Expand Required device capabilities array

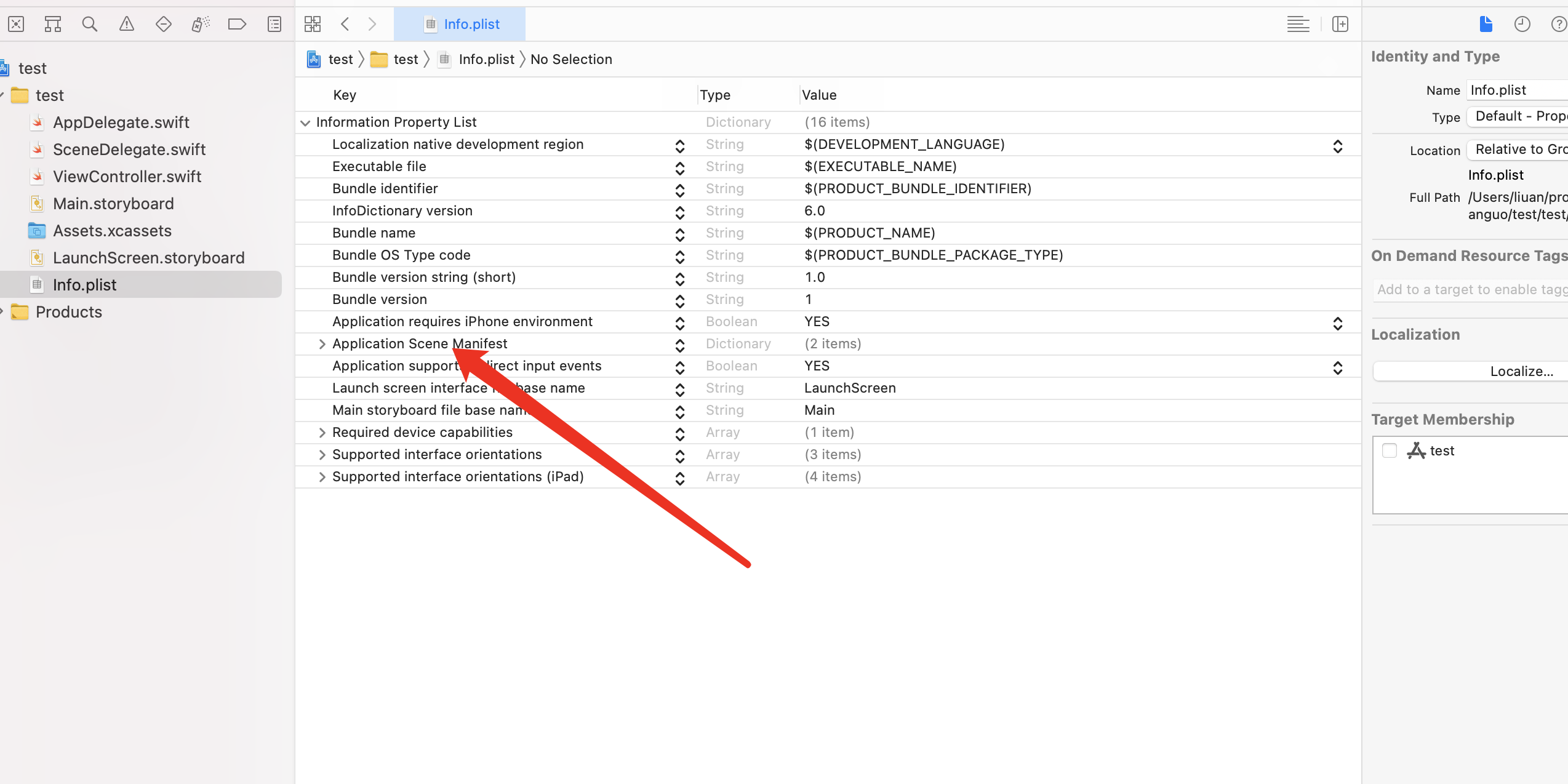[x=322, y=433]
